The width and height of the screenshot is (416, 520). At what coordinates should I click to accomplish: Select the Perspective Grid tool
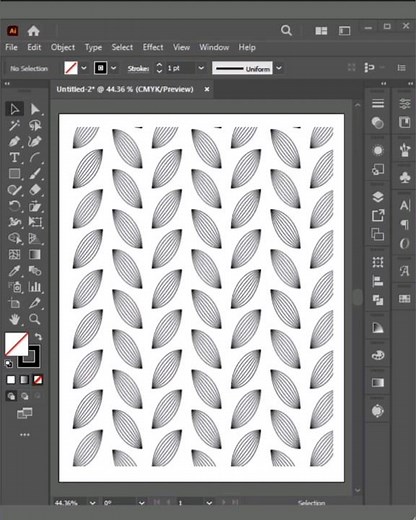click(35, 238)
